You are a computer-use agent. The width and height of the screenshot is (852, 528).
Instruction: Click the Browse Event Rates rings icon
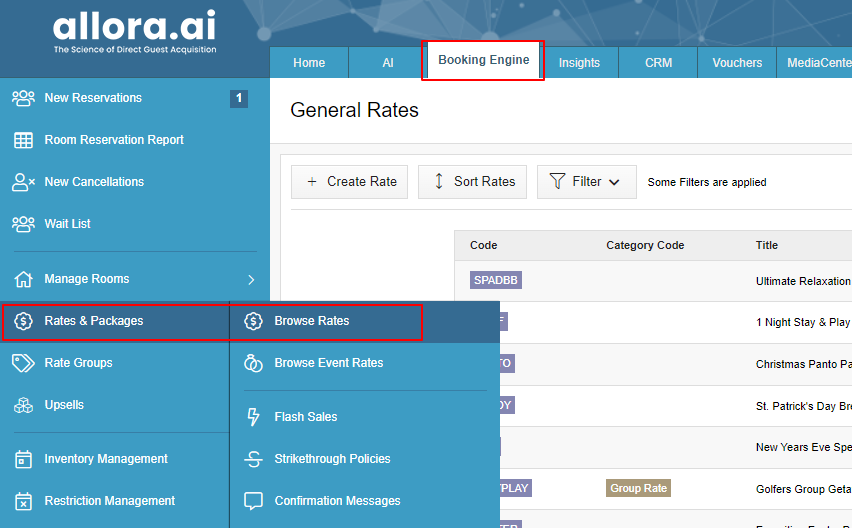point(253,363)
